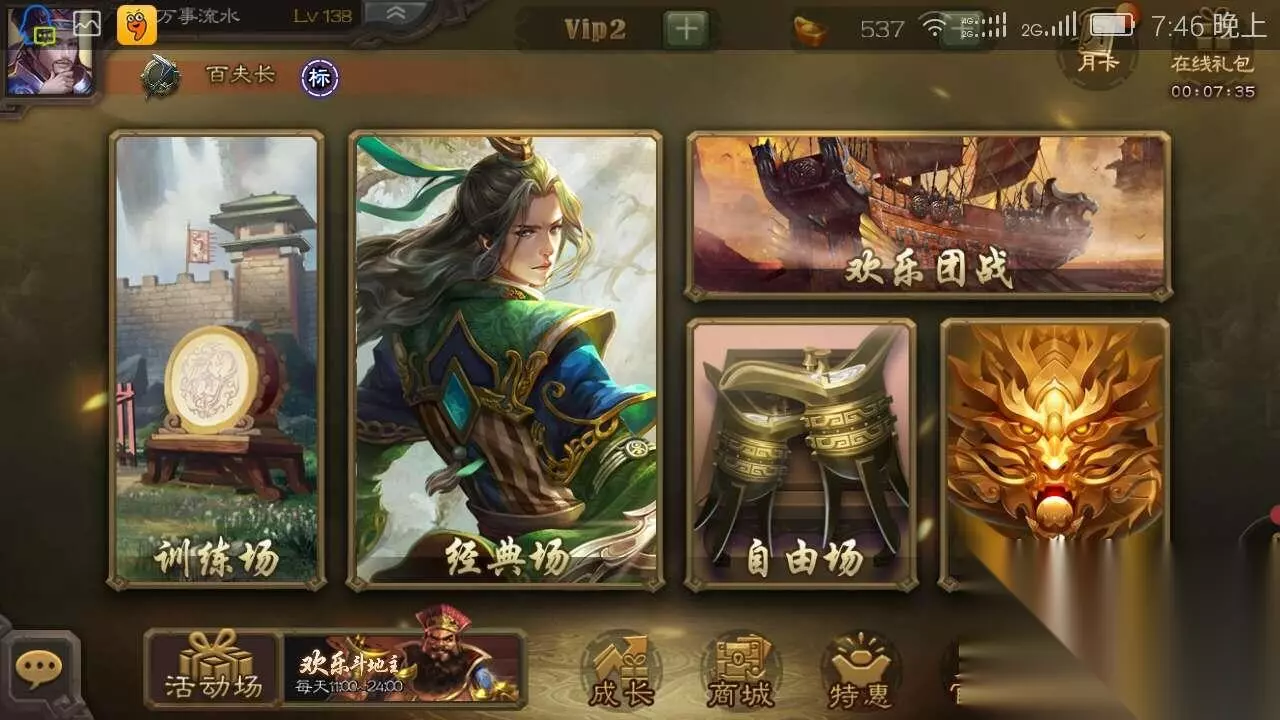Open the golden lion head mode card

click(1056, 455)
